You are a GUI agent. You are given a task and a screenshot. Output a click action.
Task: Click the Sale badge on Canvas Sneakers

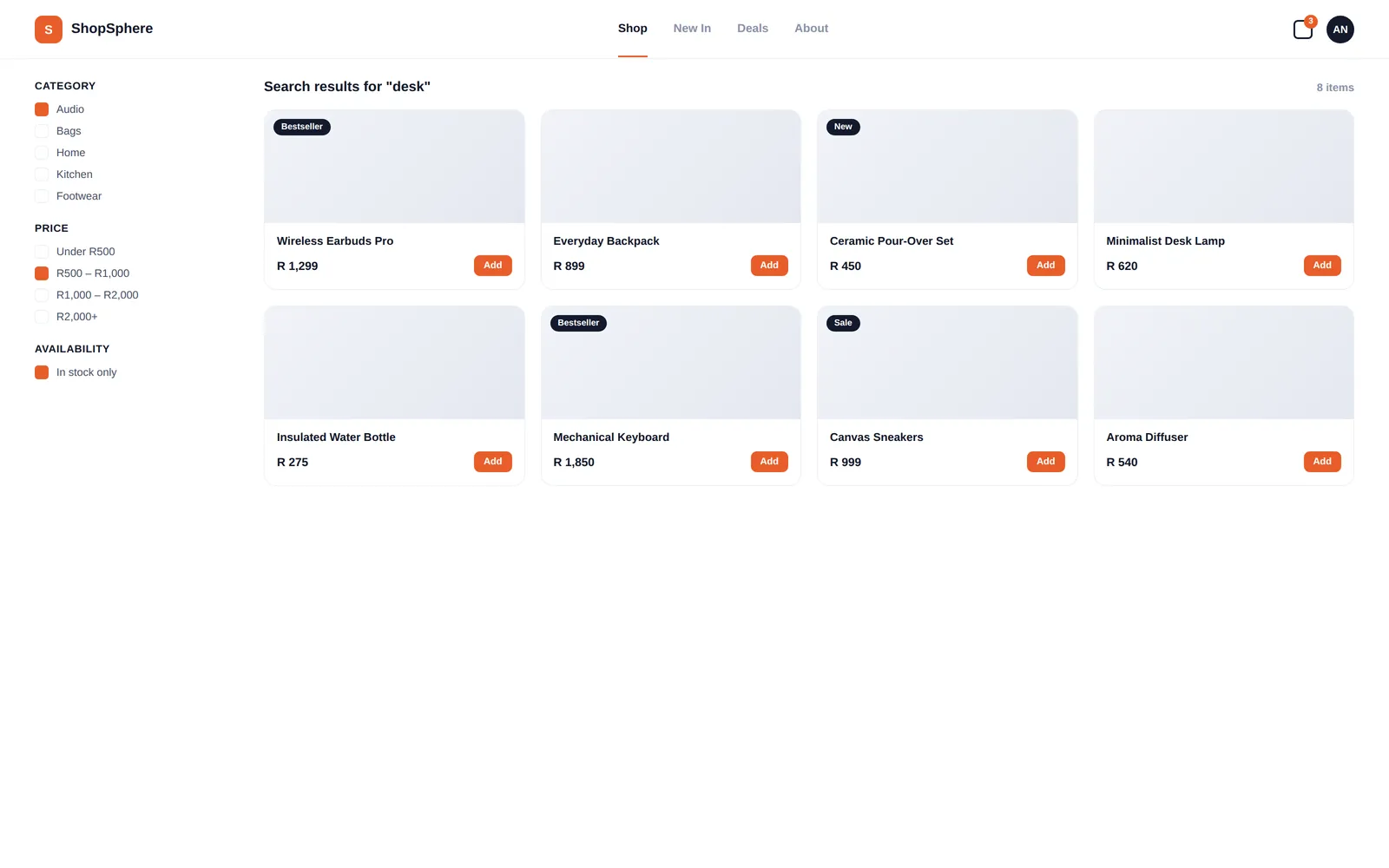[x=843, y=323]
